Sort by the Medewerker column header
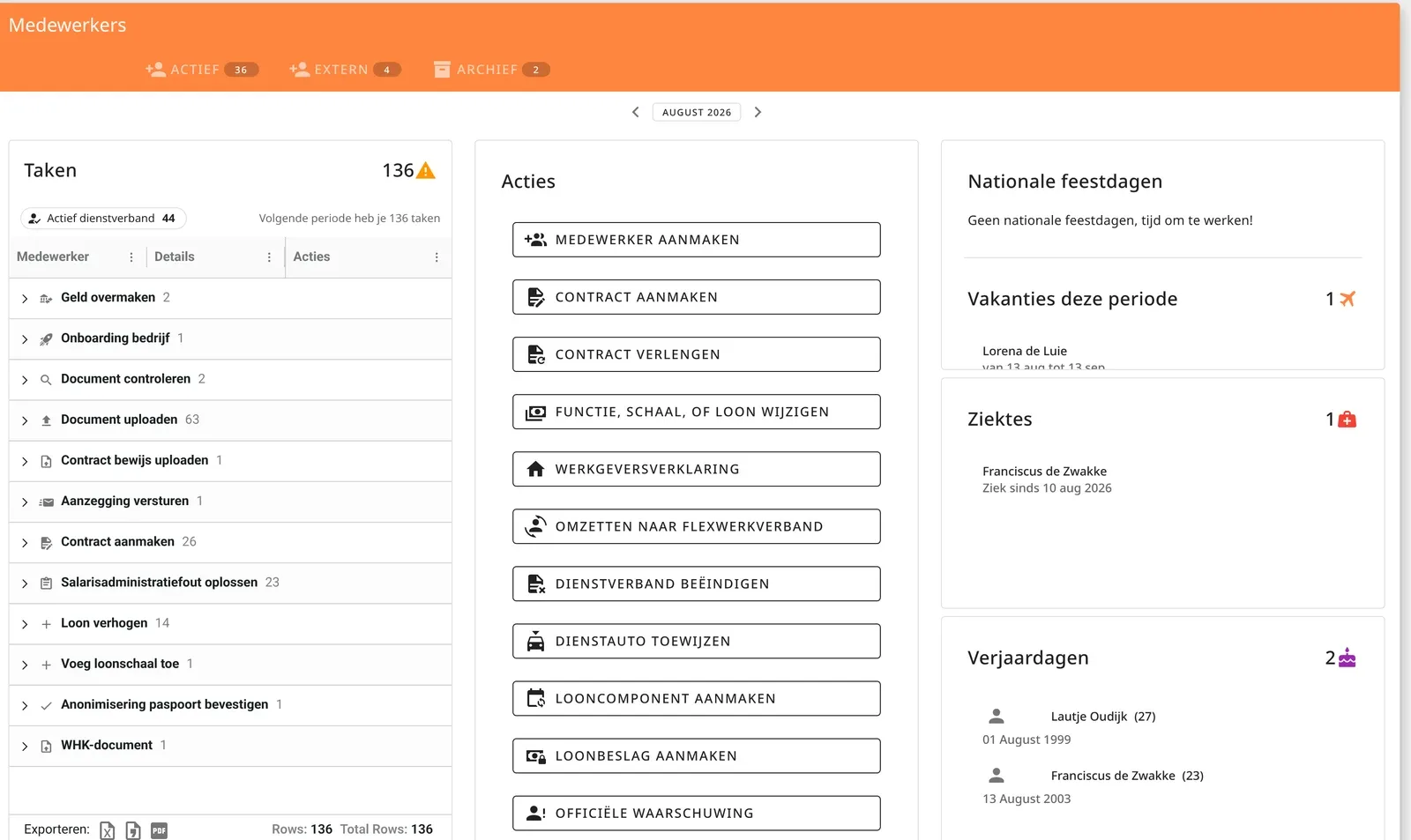The height and width of the screenshot is (840, 1411). click(53, 256)
